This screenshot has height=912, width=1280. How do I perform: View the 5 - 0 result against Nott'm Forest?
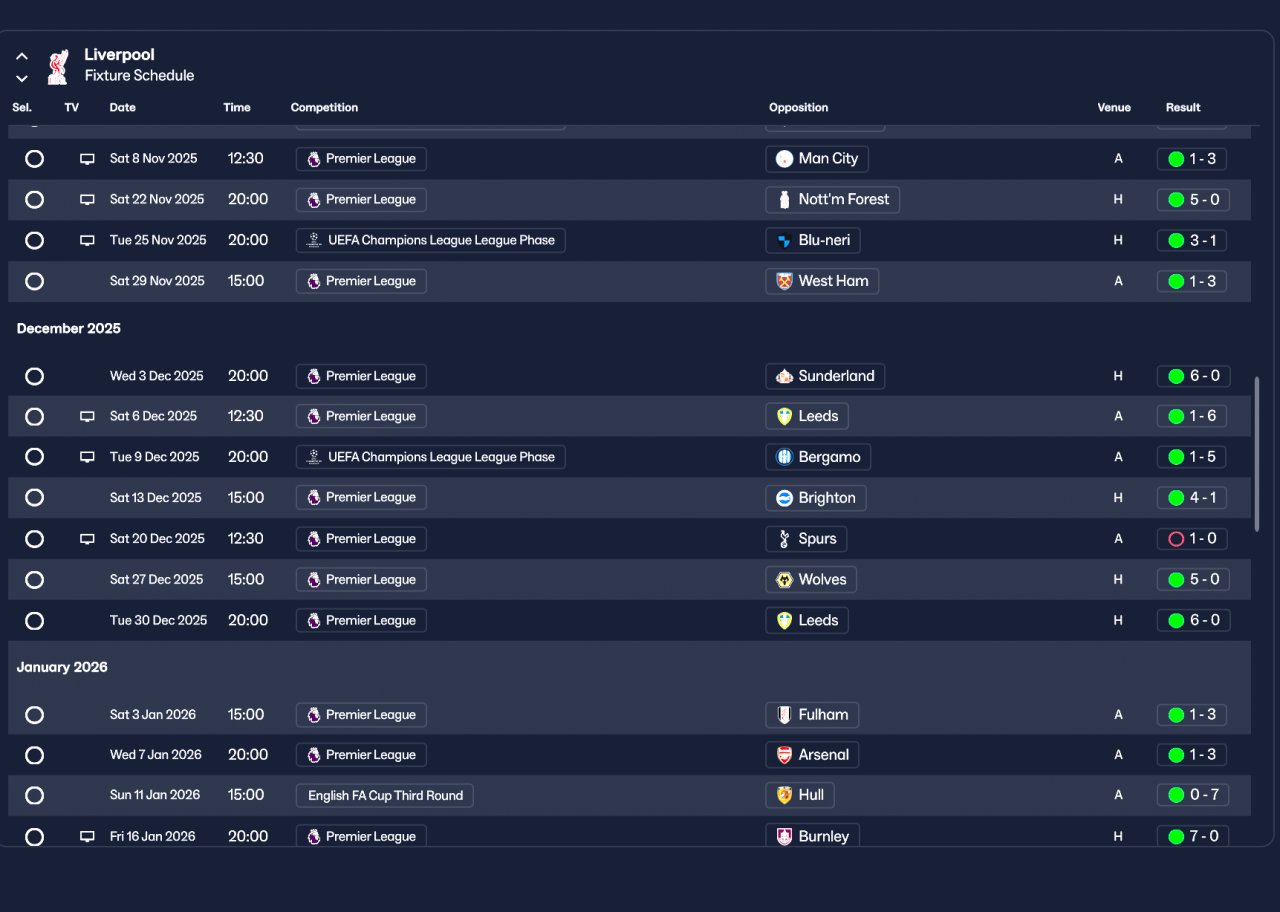coord(1192,200)
